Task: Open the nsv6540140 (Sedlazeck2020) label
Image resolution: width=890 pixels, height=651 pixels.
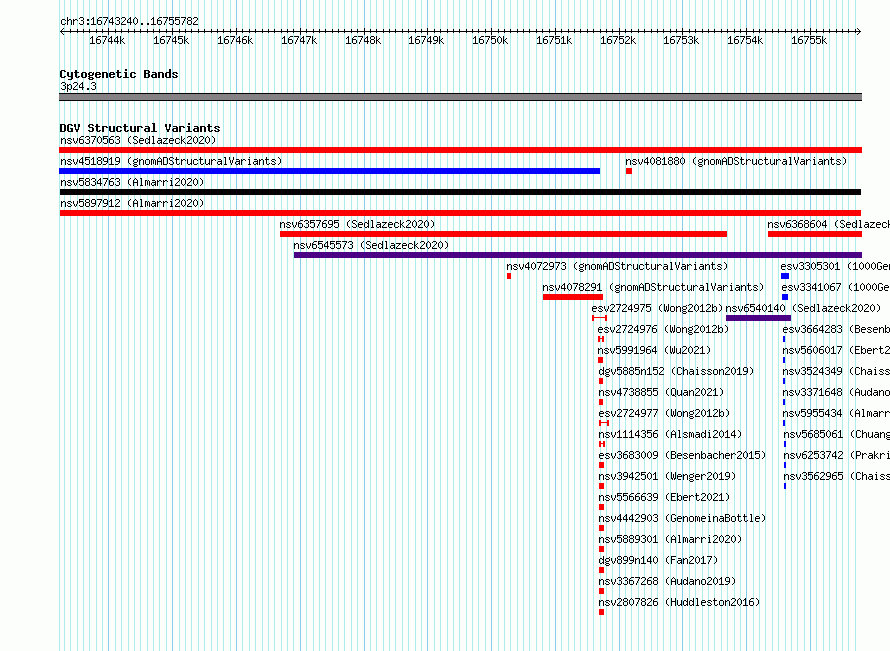Action: click(x=803, y=308)
